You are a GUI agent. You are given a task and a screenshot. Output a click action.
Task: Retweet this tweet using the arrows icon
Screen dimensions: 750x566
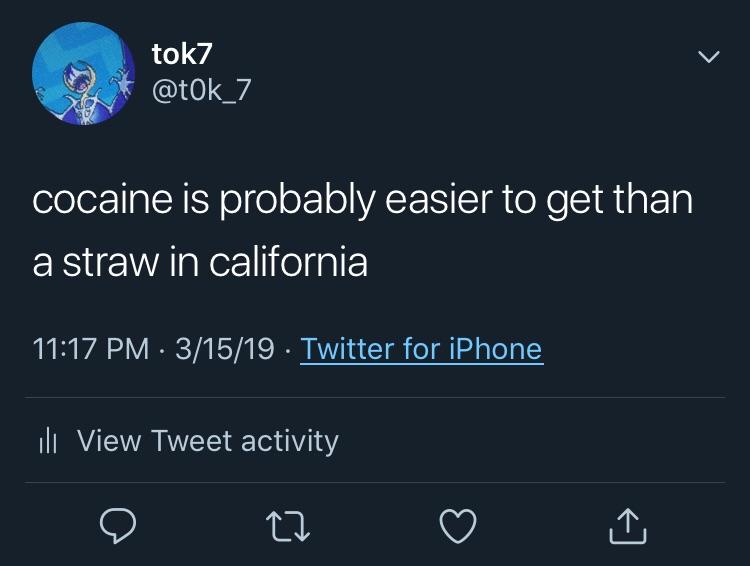click(289, 524)
